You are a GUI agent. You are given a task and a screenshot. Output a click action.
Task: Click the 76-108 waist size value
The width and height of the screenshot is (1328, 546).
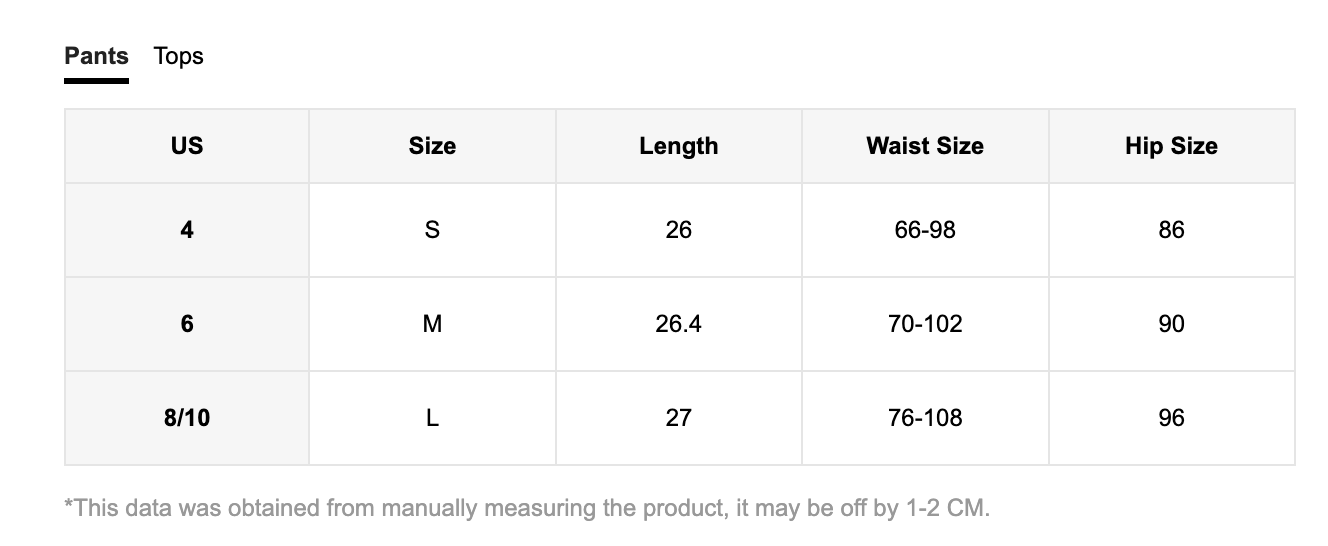[925, 417]
